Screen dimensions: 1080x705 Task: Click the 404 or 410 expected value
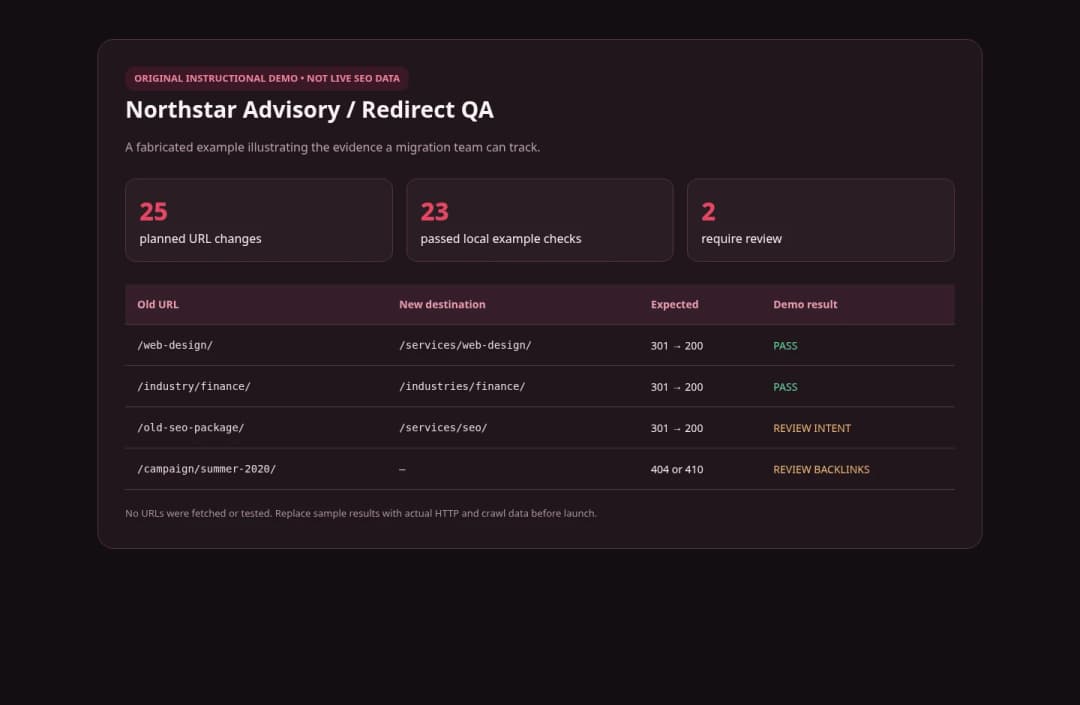[x=676, y=470]
